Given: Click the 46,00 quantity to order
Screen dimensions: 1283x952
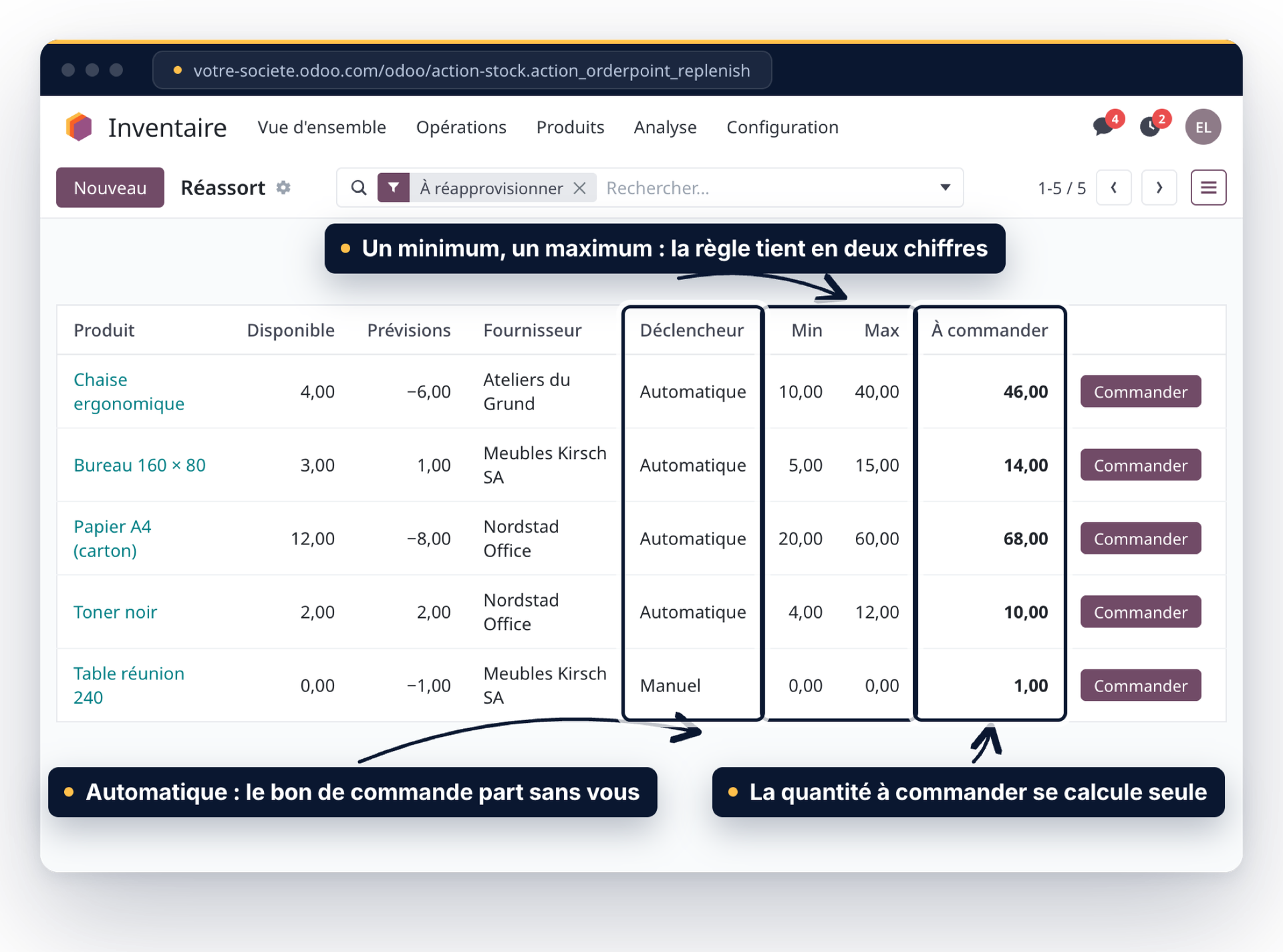Looking at the screenshot, I should pos(1026,391).
